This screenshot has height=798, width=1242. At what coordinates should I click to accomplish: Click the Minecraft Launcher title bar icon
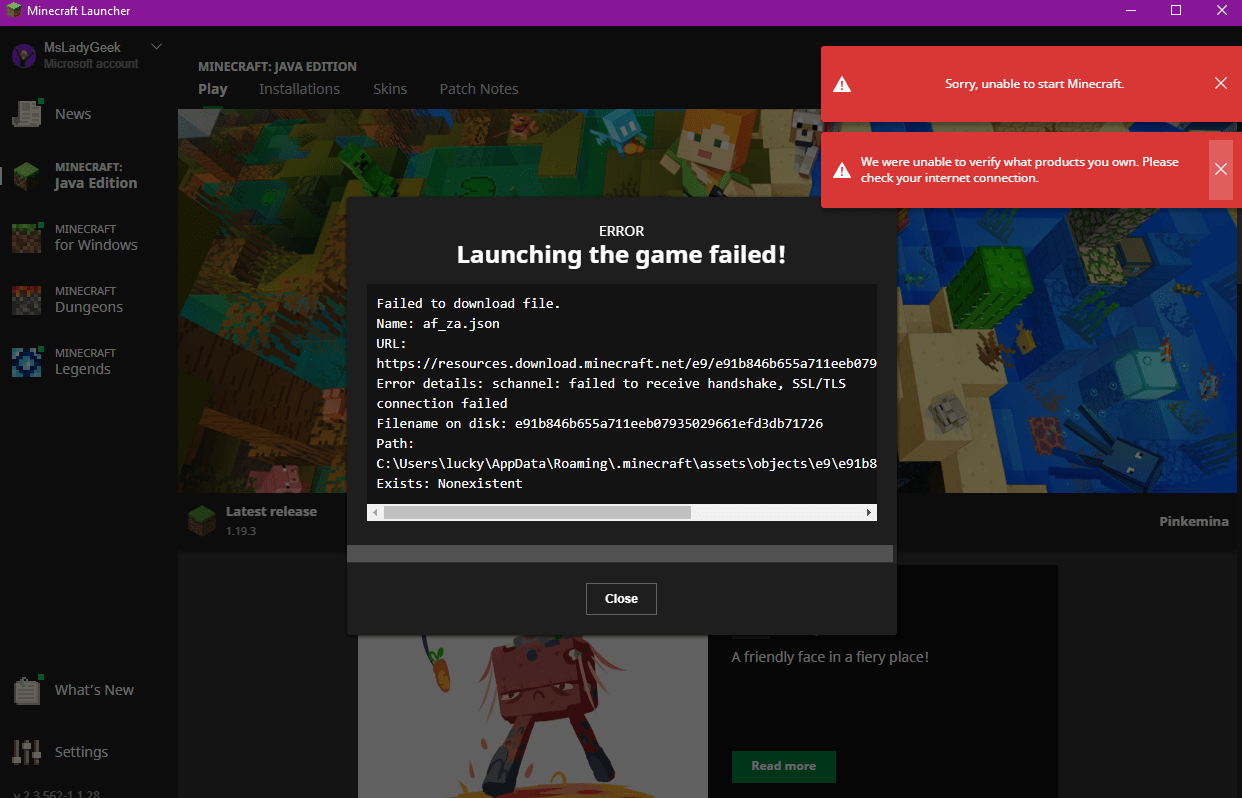coord(13,11)
